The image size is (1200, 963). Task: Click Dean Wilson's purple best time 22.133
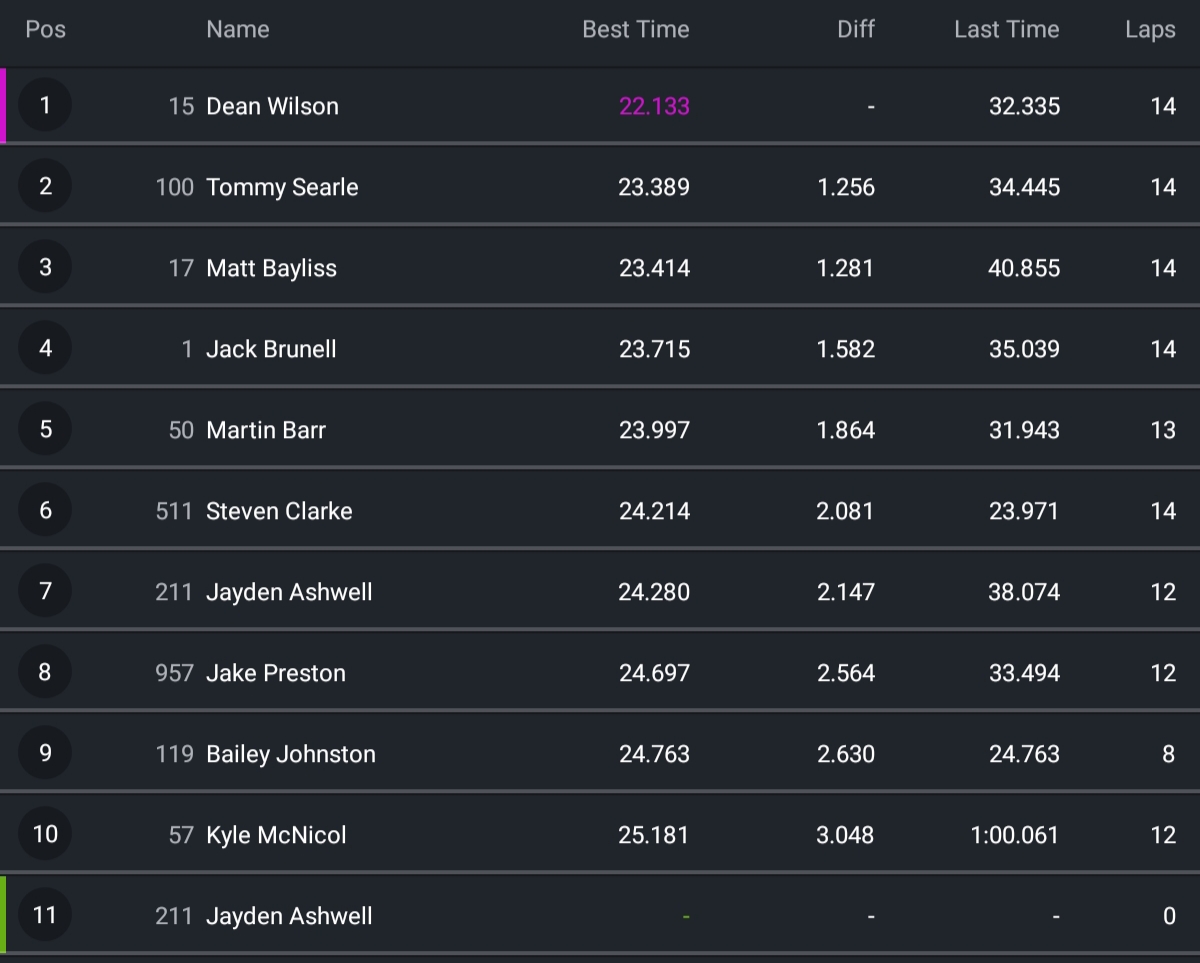tap(654, 106)
